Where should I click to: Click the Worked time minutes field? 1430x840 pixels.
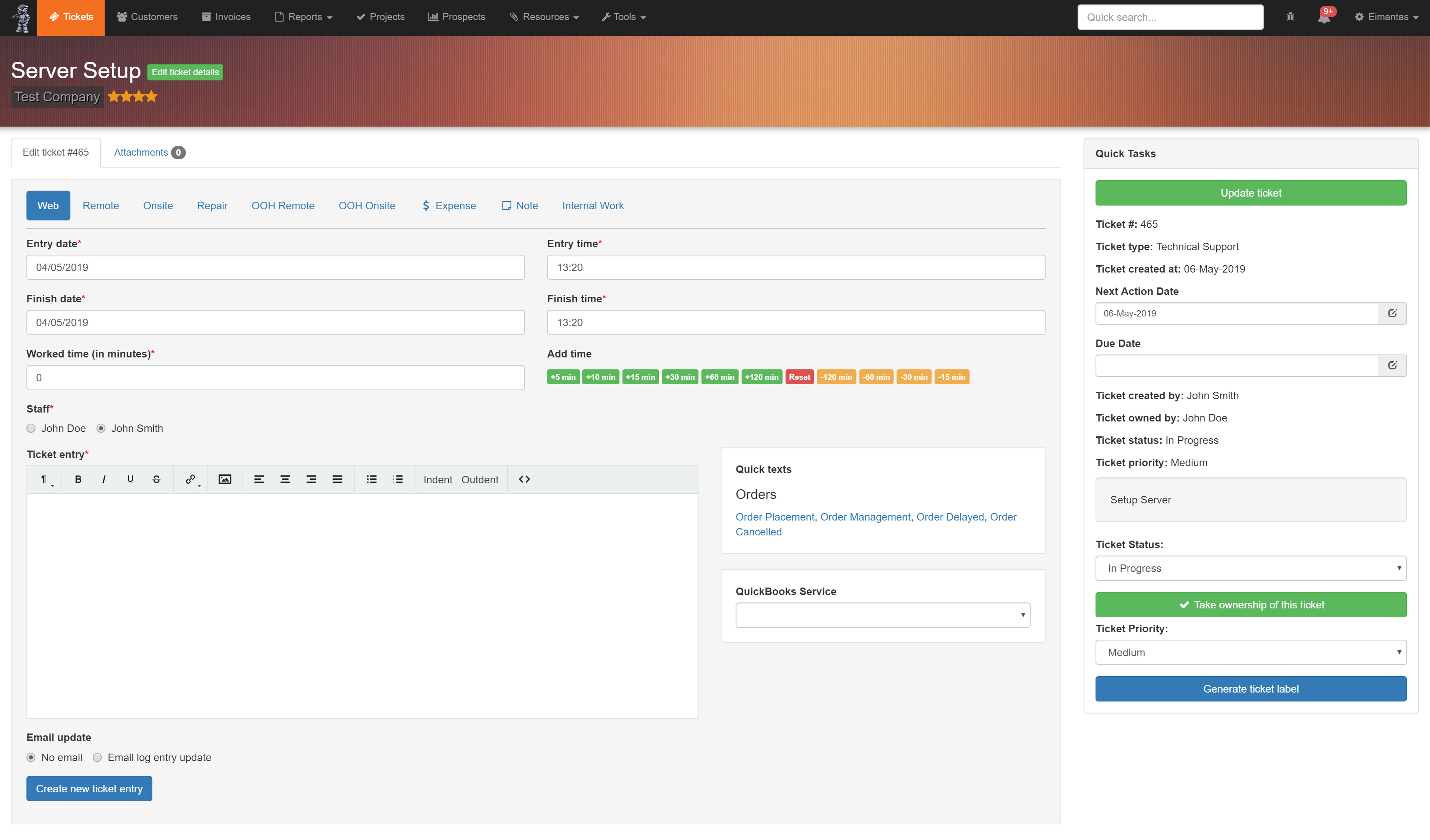click(275, 378)
